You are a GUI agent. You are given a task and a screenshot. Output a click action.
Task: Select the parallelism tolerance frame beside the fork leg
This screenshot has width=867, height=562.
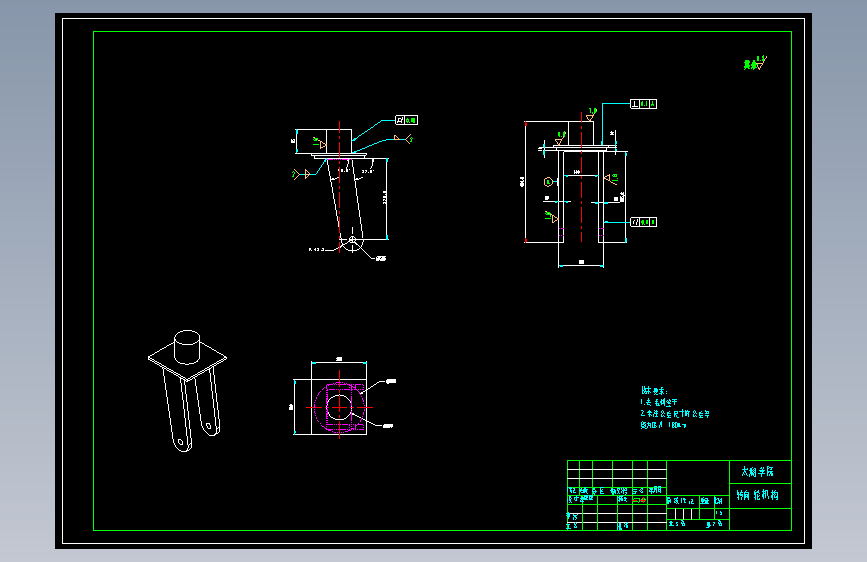pos(644,222)
